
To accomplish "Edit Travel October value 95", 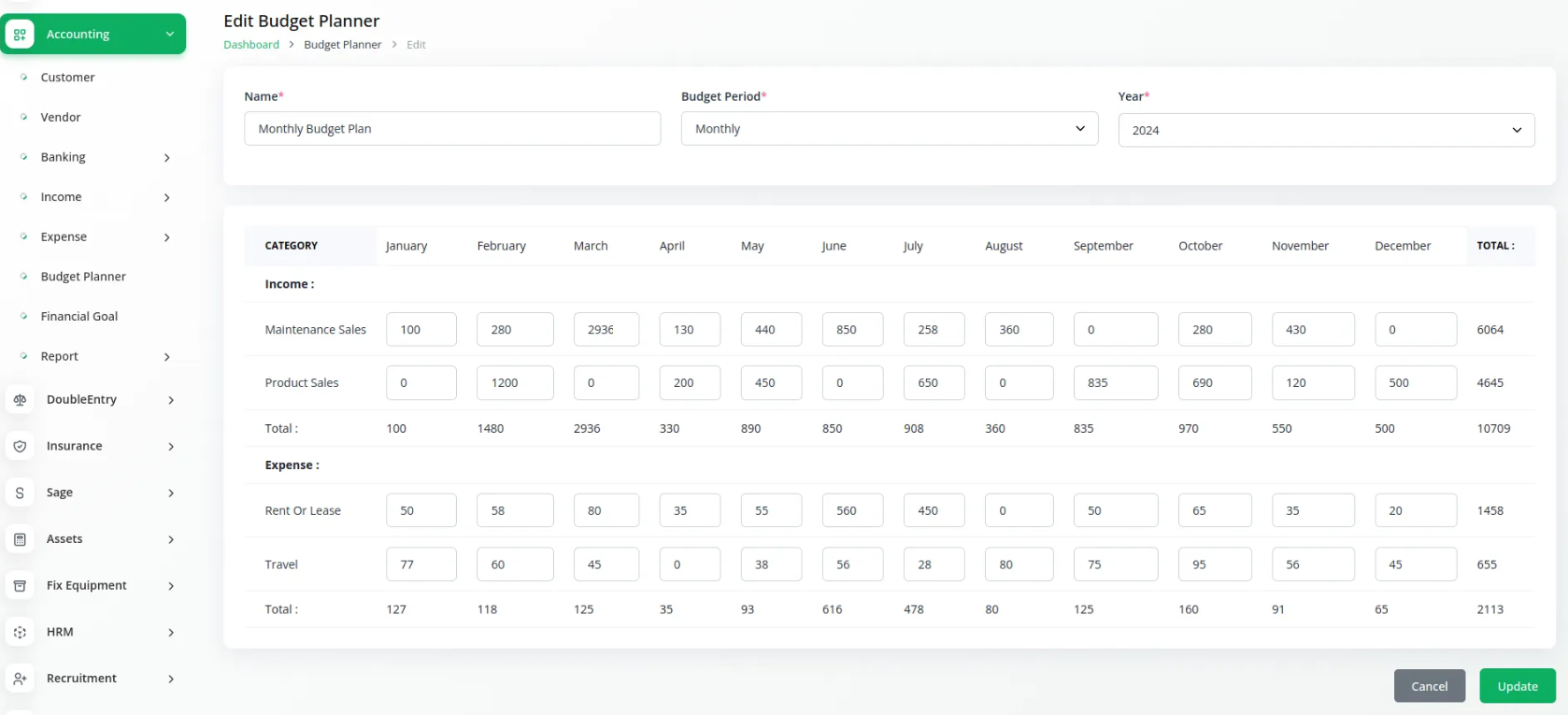I will [1215, 565].
